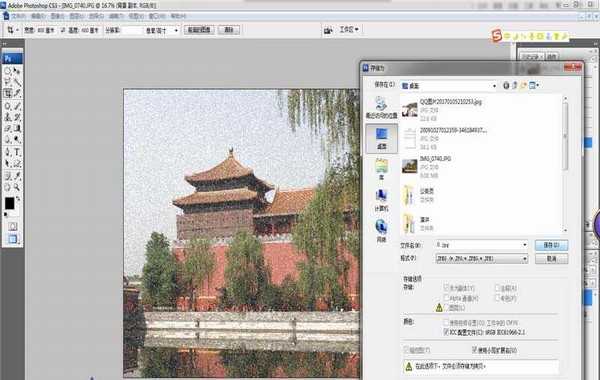Select the Crop tool in toolbox
This screenshot has height=380, width=600.
8,93
